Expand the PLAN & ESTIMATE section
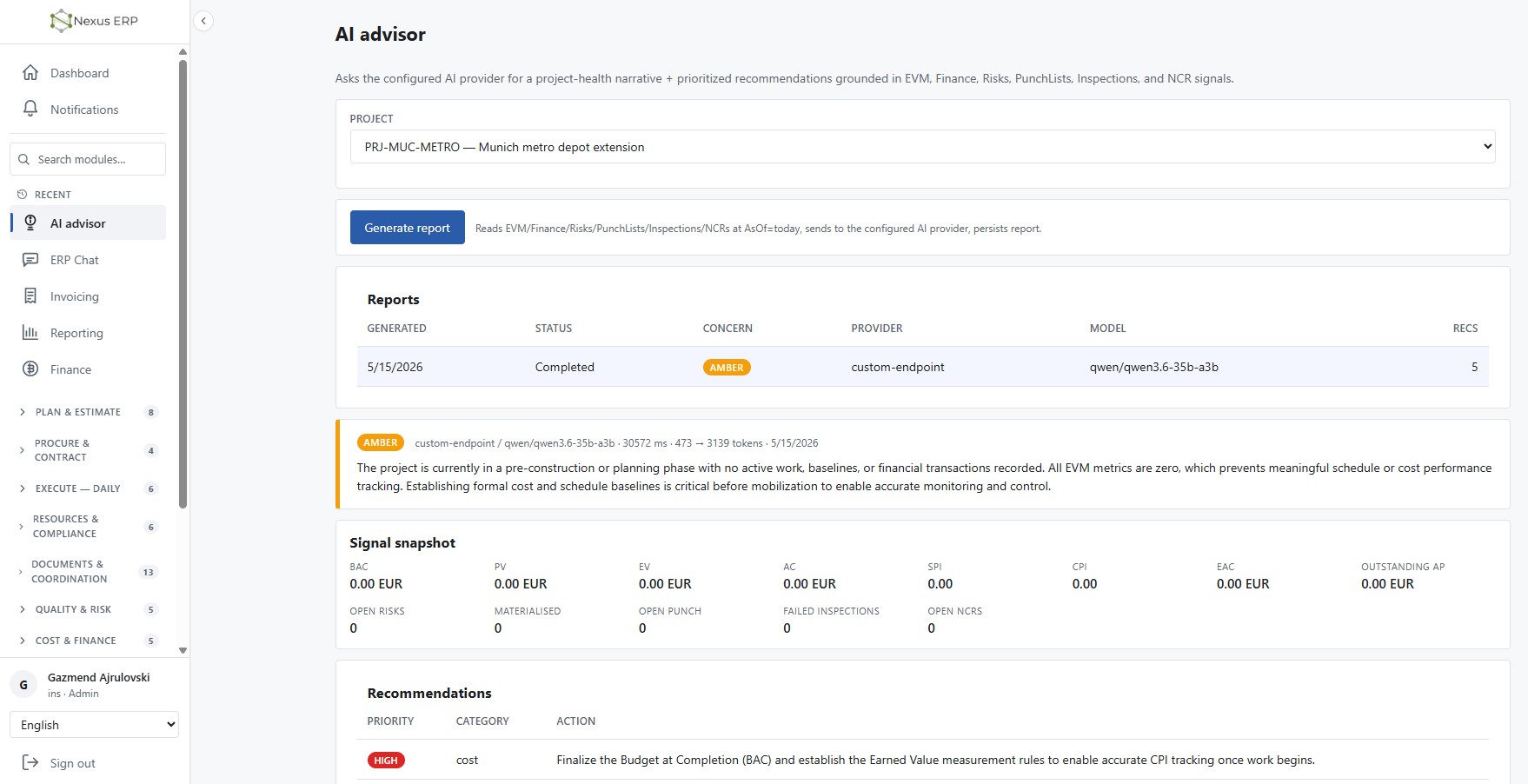The image size is (1528, 784). (x=87, y=412)
